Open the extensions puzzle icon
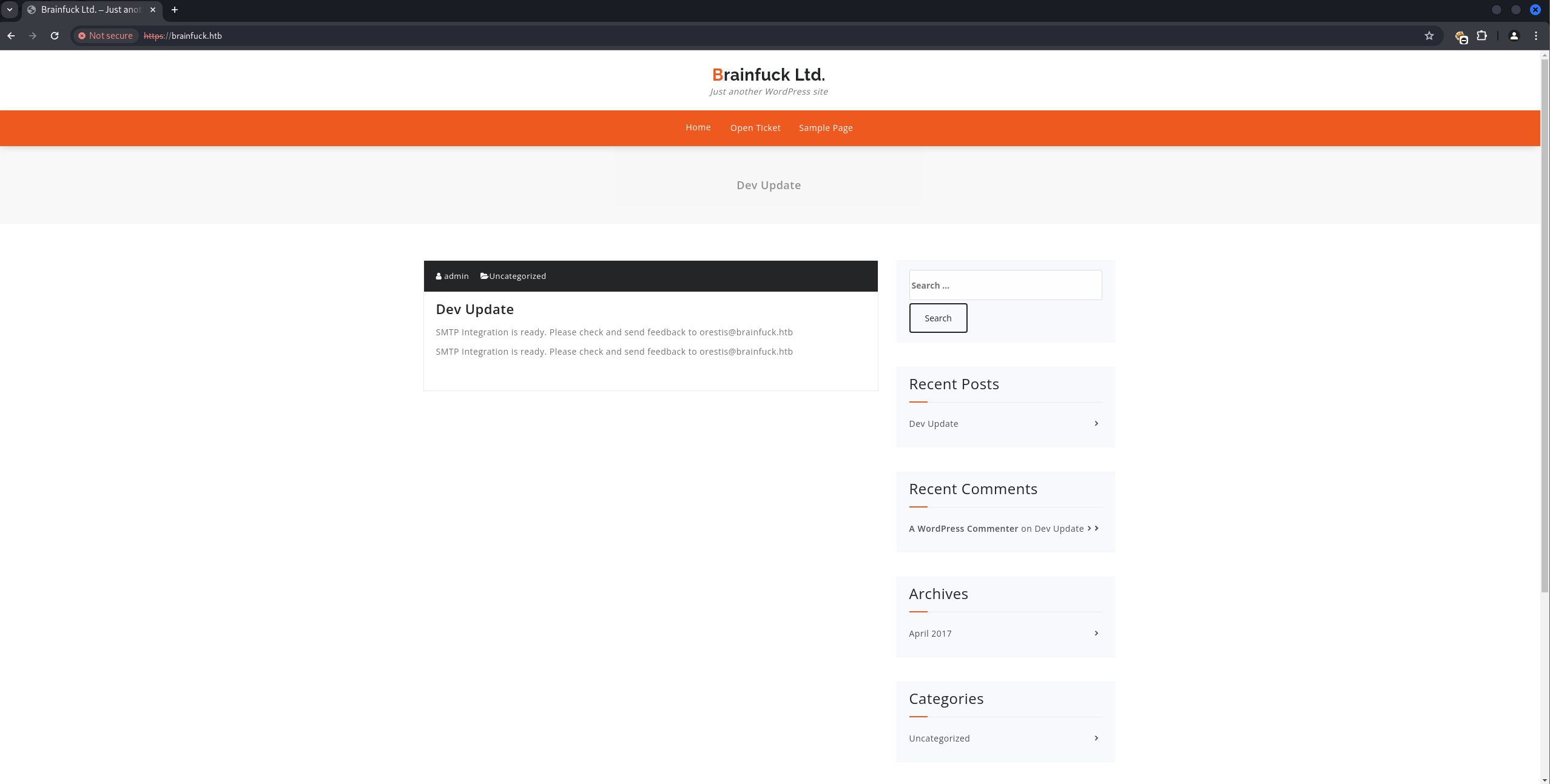 point(1481,36)
